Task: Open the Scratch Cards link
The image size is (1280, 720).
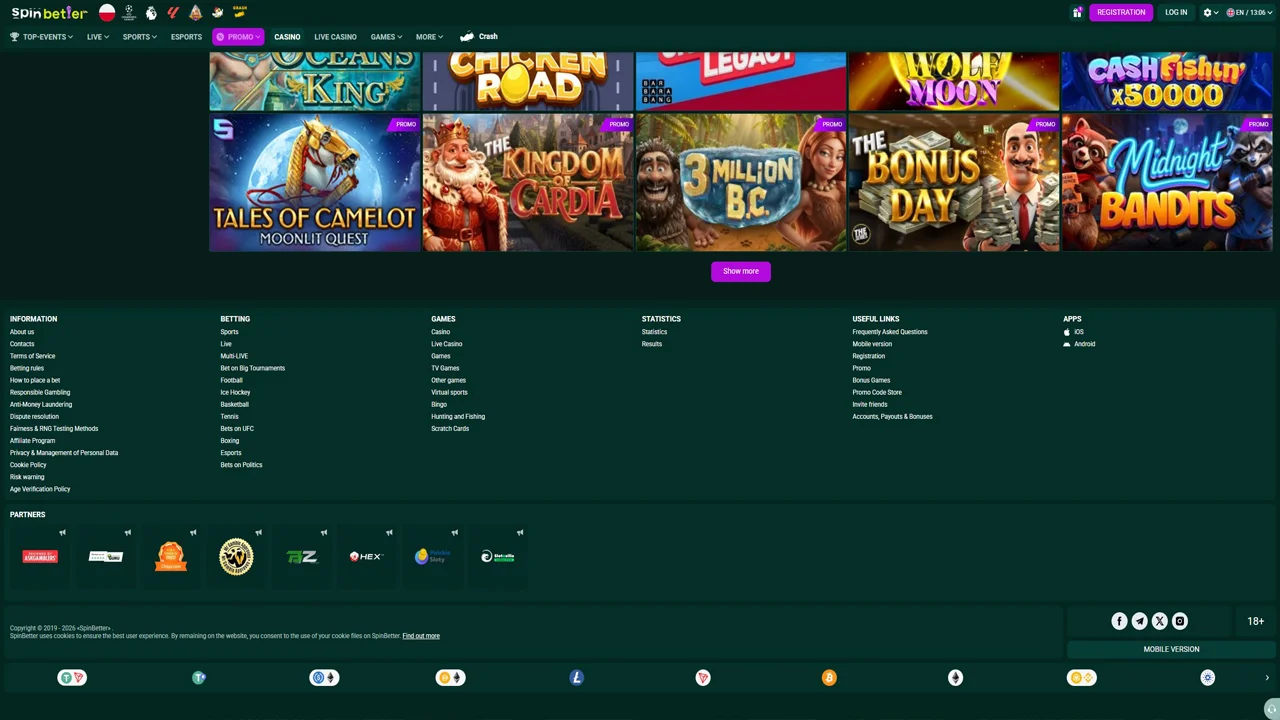Action: pos(450,429)
